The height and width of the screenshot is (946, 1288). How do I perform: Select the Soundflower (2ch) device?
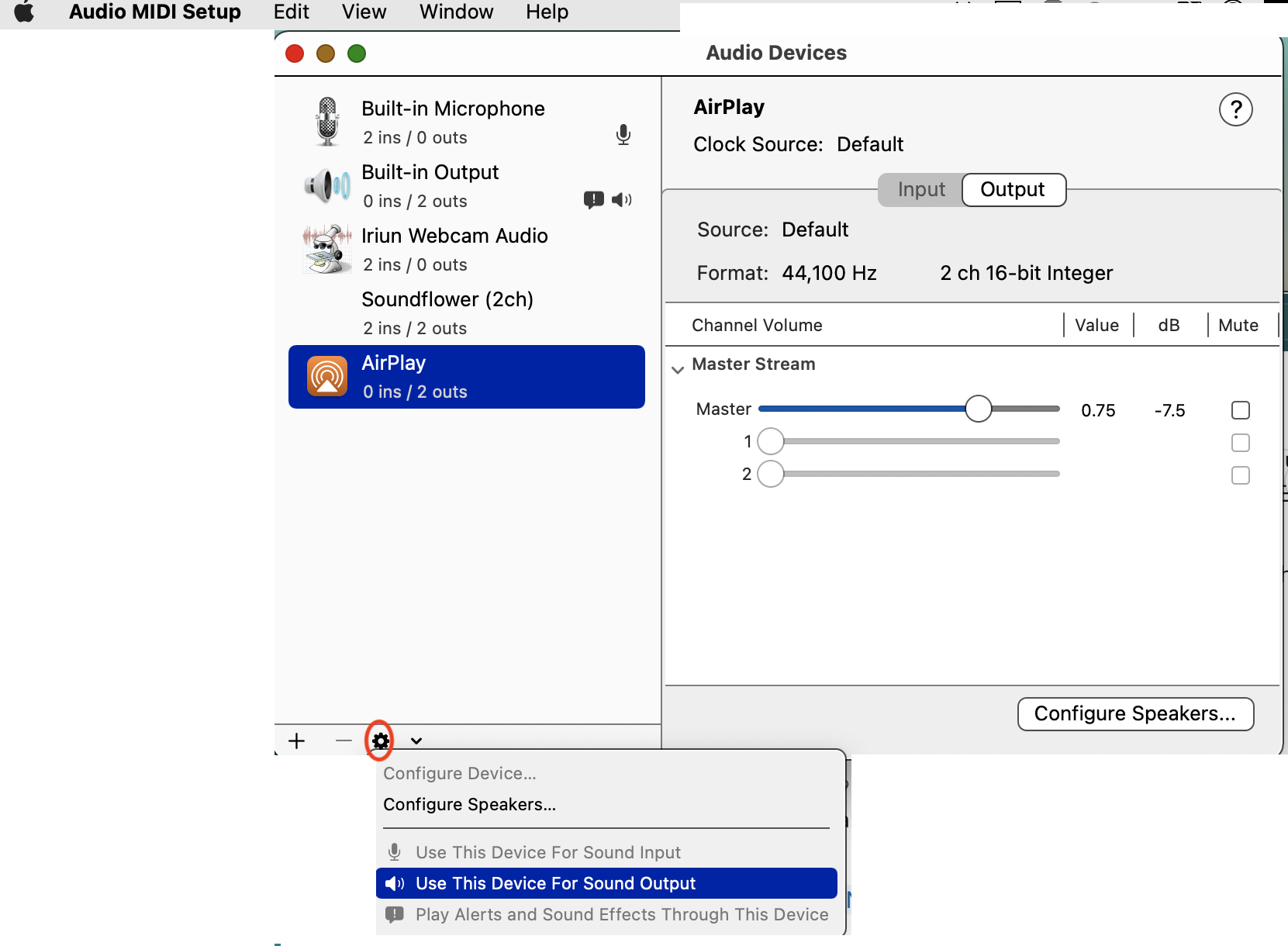467,313
